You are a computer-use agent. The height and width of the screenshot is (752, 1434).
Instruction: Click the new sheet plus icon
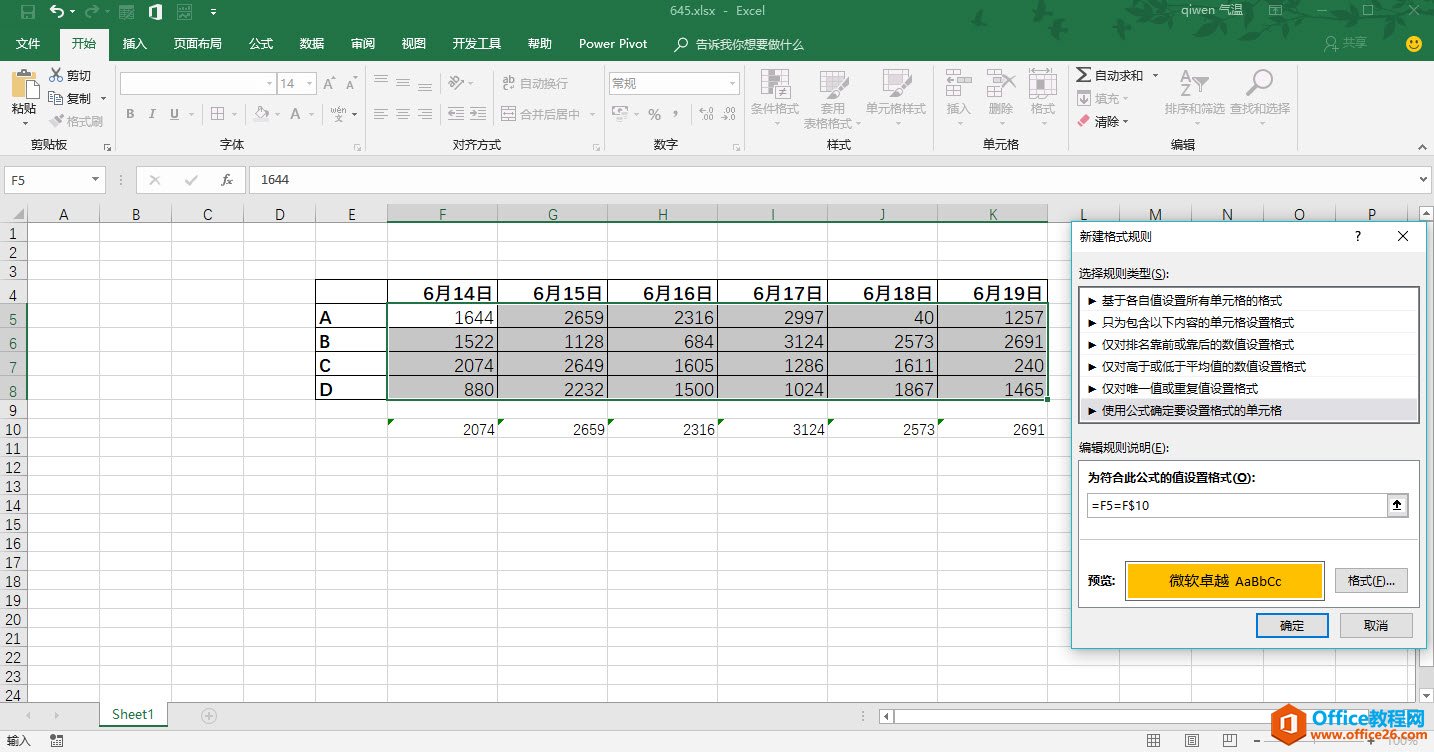click(x=209, y=715)
